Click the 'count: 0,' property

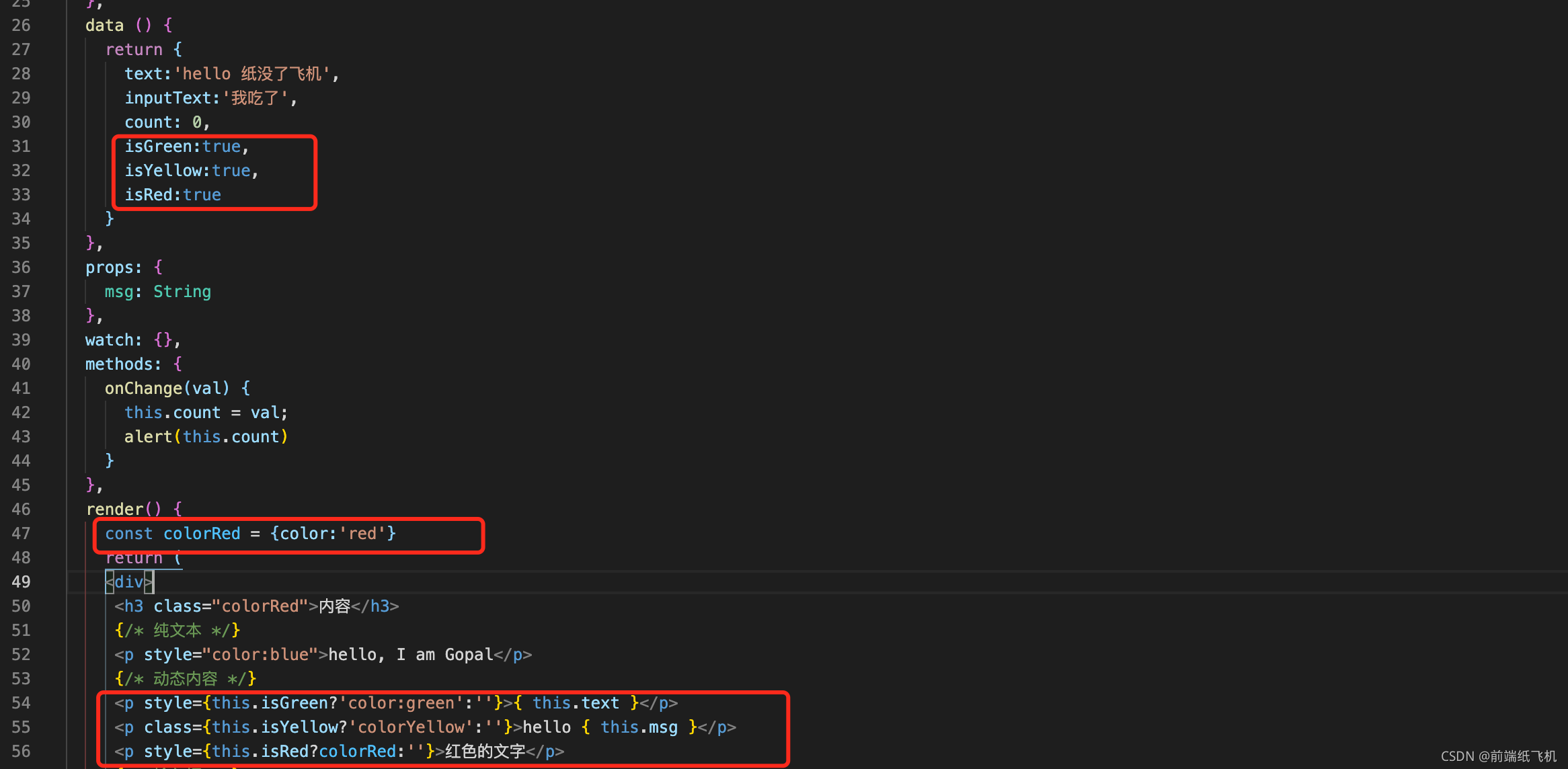click(167, 122)
